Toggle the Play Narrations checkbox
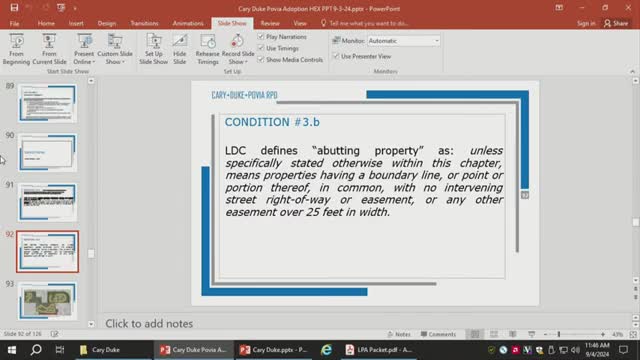Viewport: 640px width, 360px height. click(x=261, y=37)
